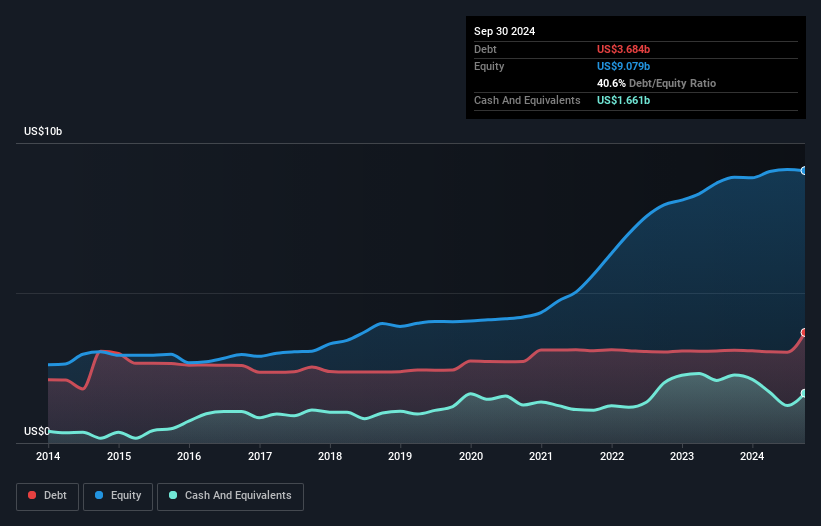This screenshot has width=821, height=526.
Task: Click the Debt label in tooltip
Action: coord(485,49)
